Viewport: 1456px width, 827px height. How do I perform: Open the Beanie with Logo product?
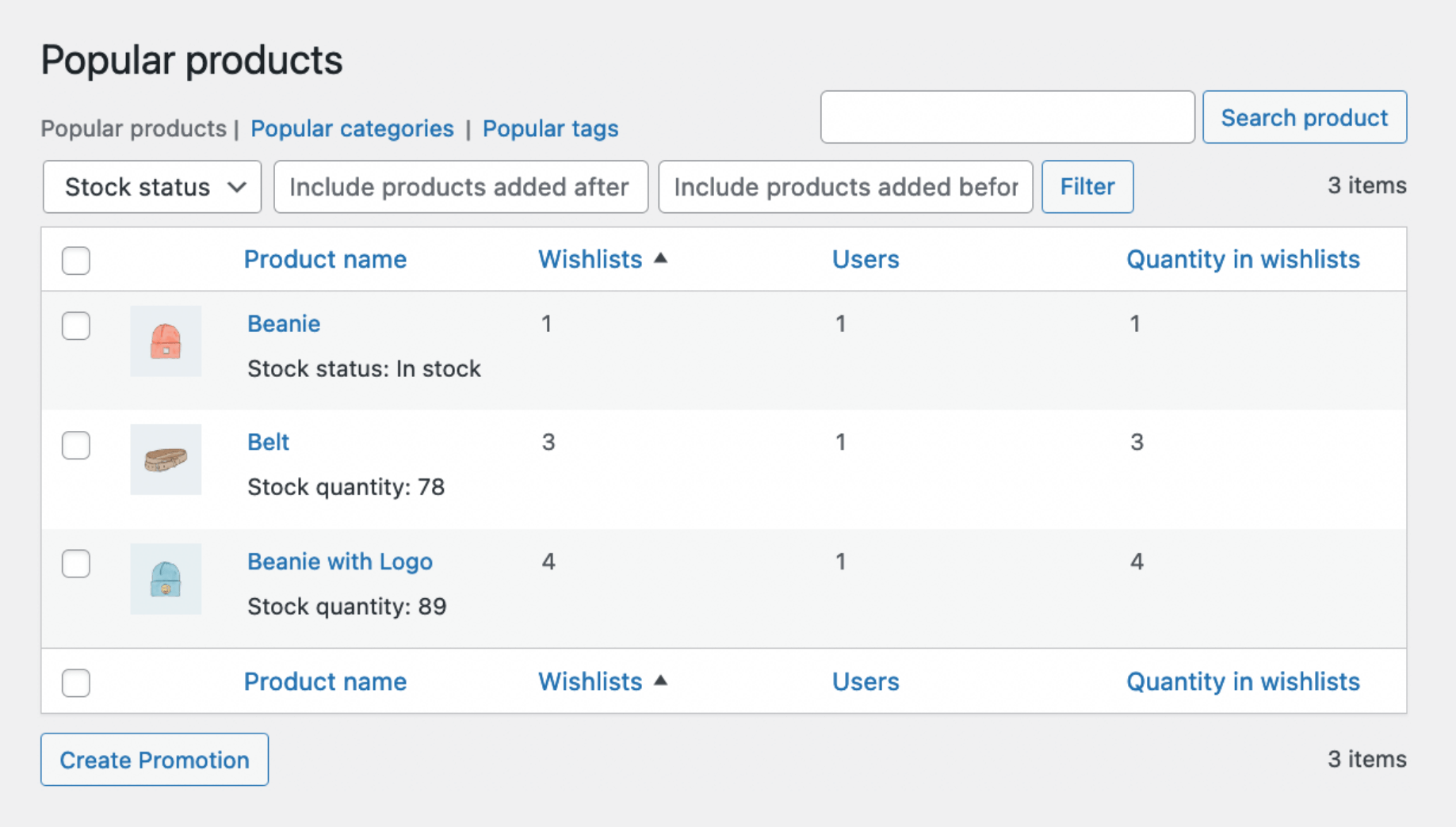(x=340, y=562)
